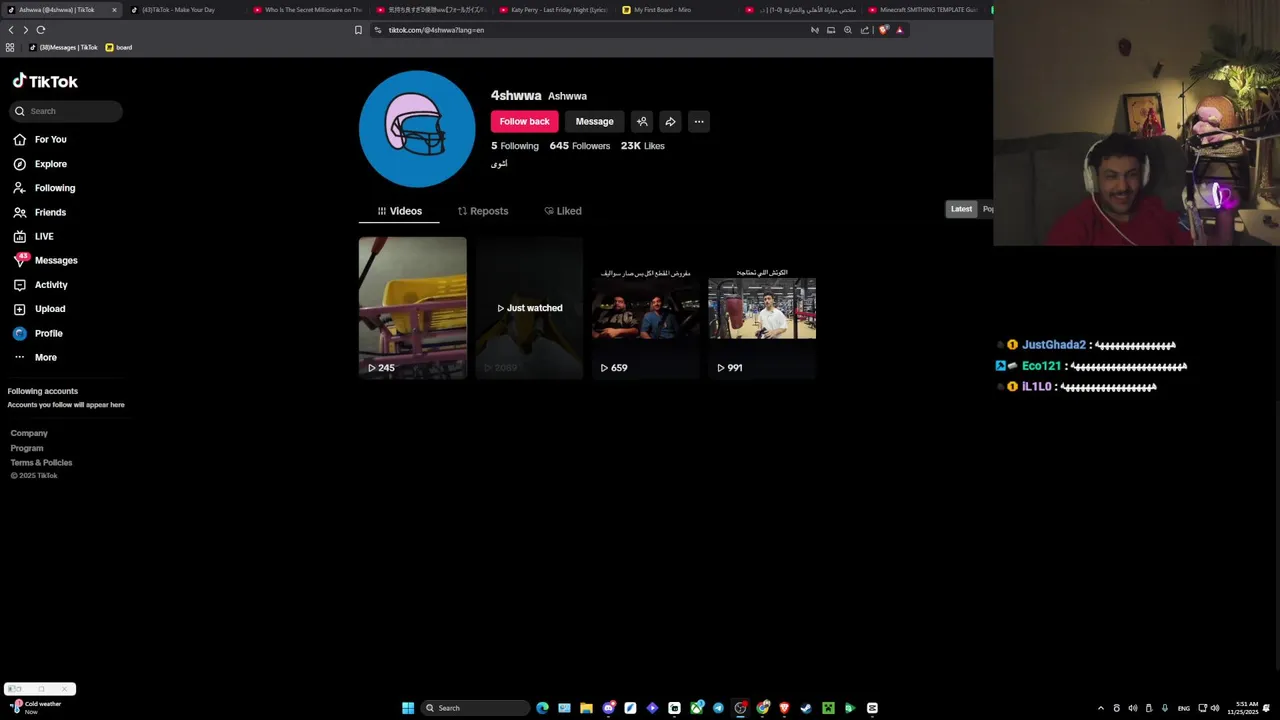Click the browser back arrow
The height and width of the screenshot is (720, 1280).
pos(11,30)
